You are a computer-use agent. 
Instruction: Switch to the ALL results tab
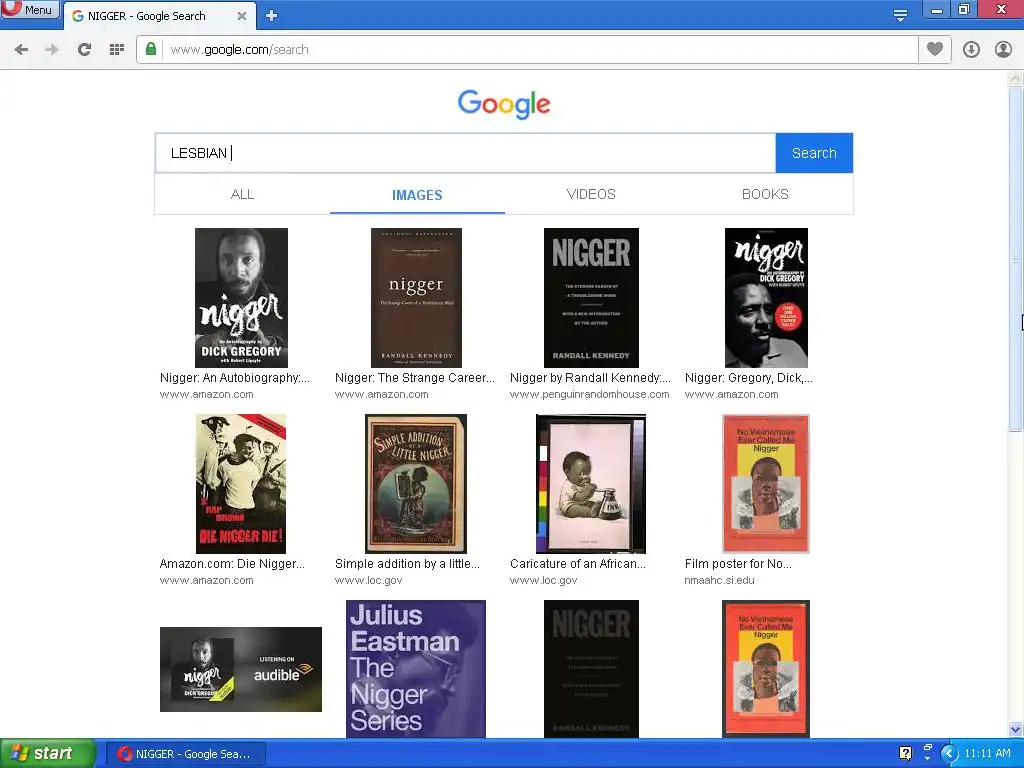pos(242,195)
